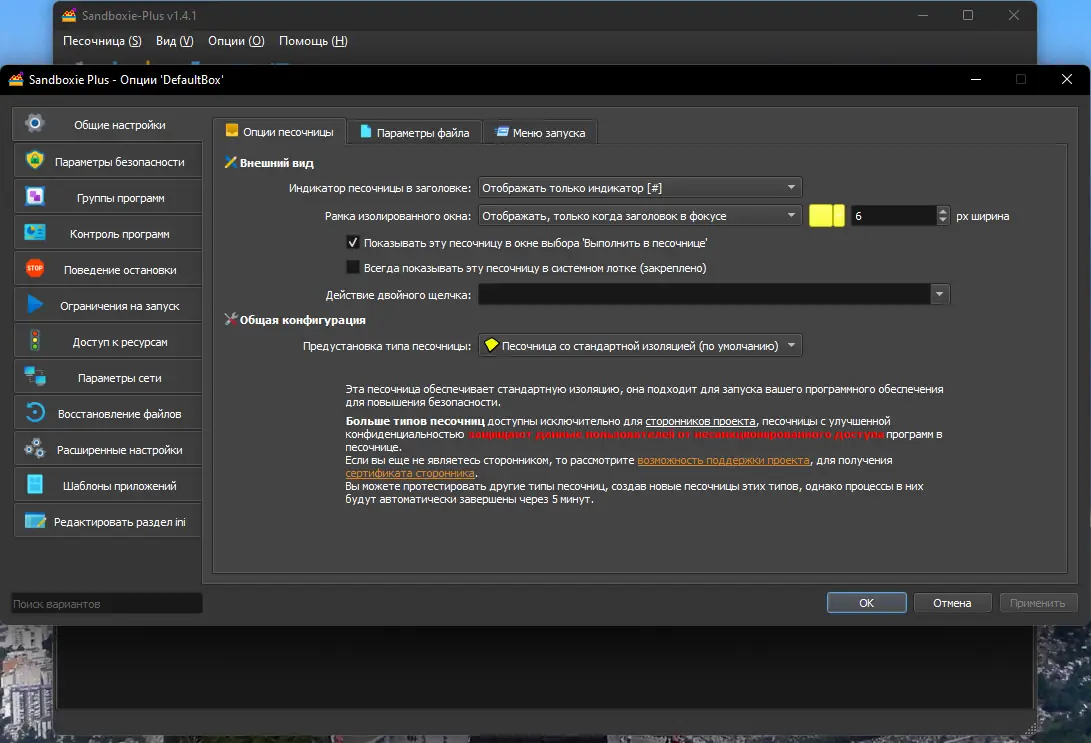Click the yellow diamond sandbox type icon
1091x743 pixels.
point(491,345)
